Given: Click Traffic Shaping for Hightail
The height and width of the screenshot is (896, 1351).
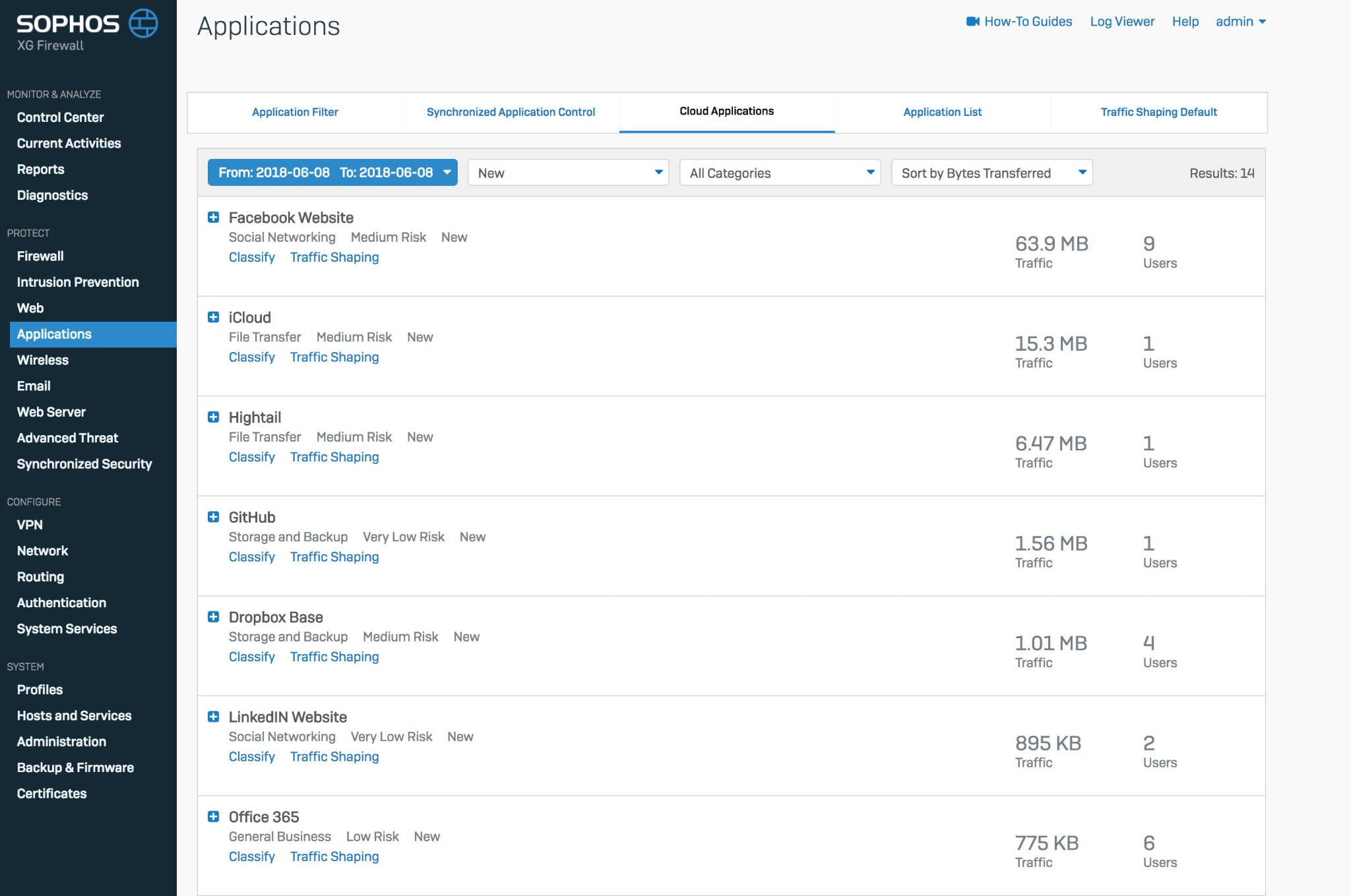Looking at the screenshot, I should click(334, 457).
